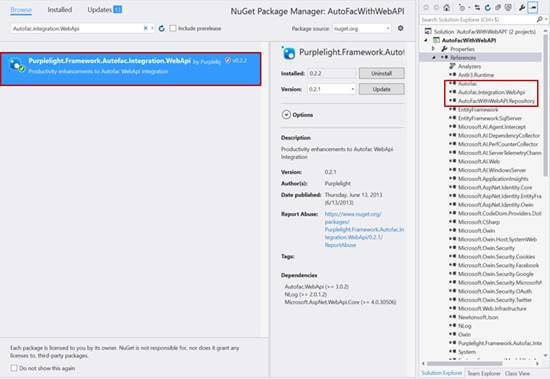550x379 pixels.
Task: Select the Microsoft.Owin.Security.Facebook reference
Action: (498, 265)
